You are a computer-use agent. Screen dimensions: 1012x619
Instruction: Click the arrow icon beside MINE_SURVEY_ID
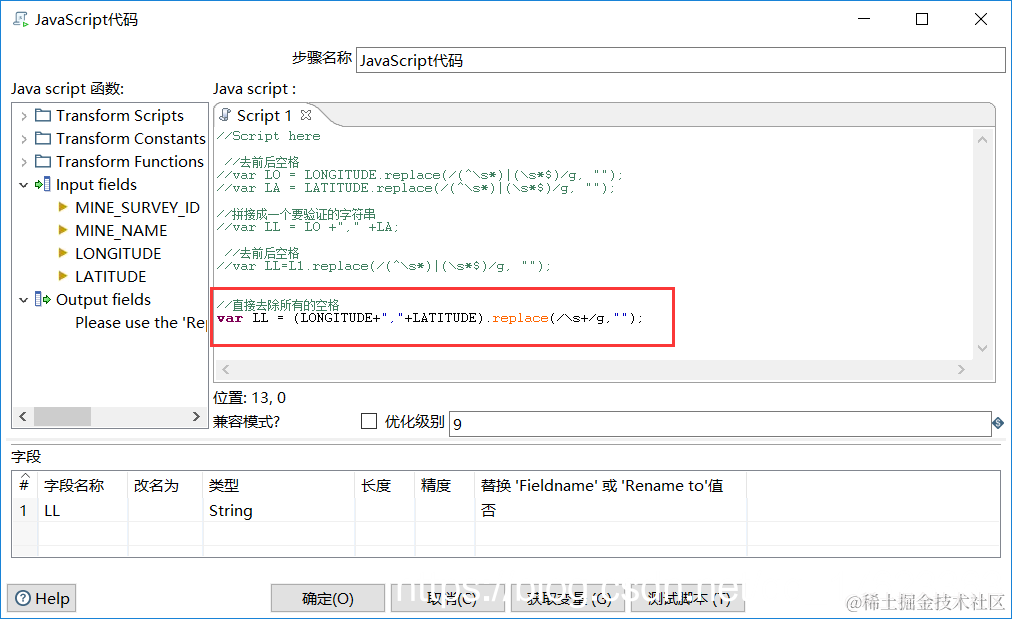pos(63,207)
